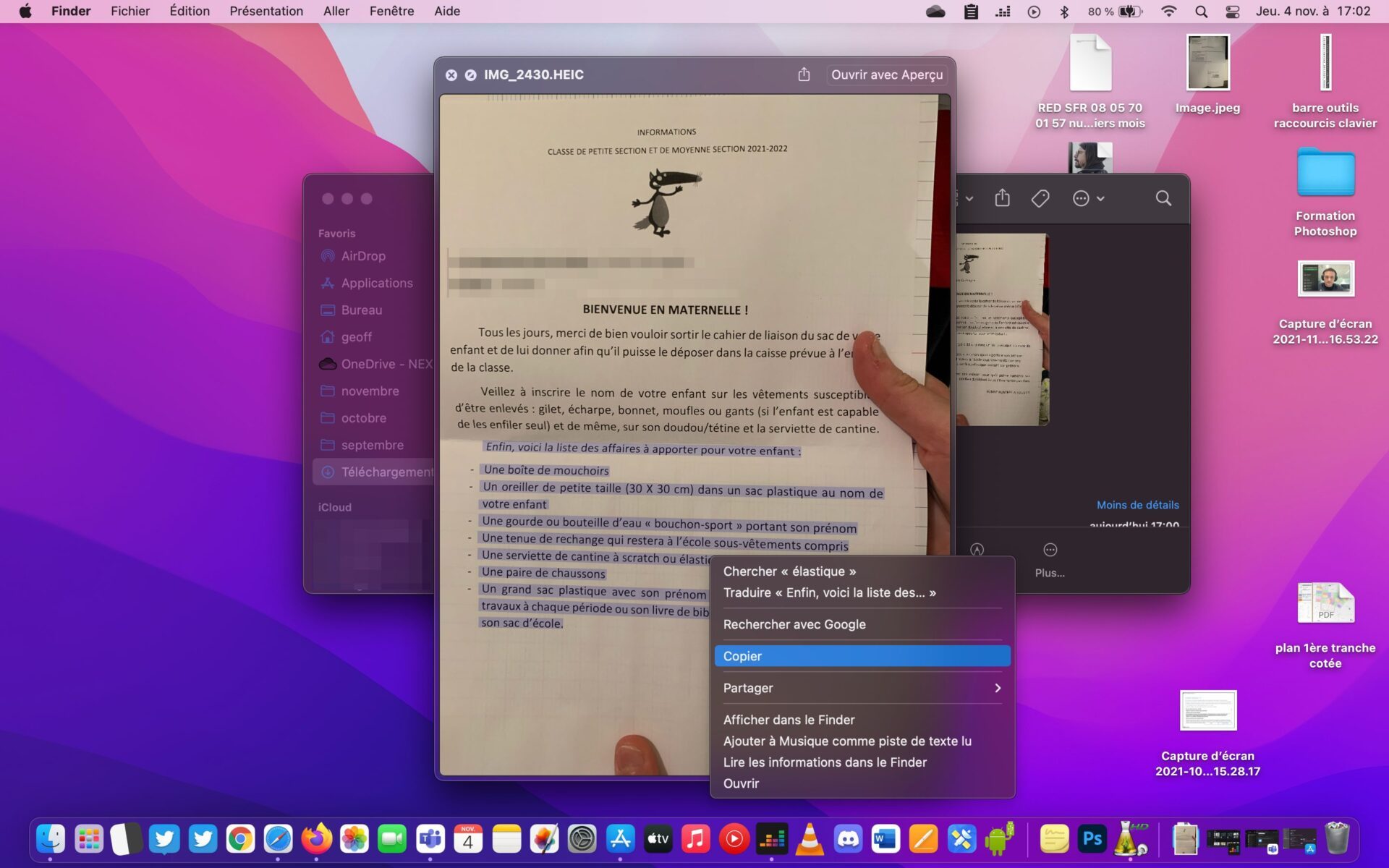1389x868 pixels.
Task: Select Chercher « élastique » menu entry
Action: tap(862, 571)
